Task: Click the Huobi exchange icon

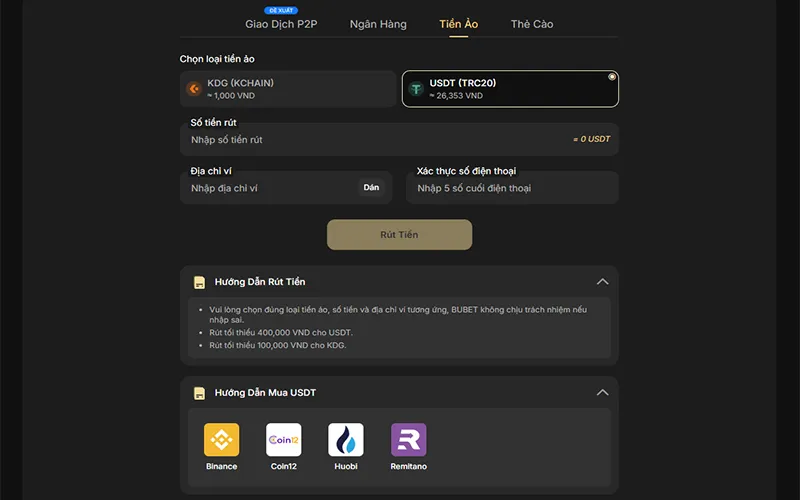Action: click(x=346, y=440)
